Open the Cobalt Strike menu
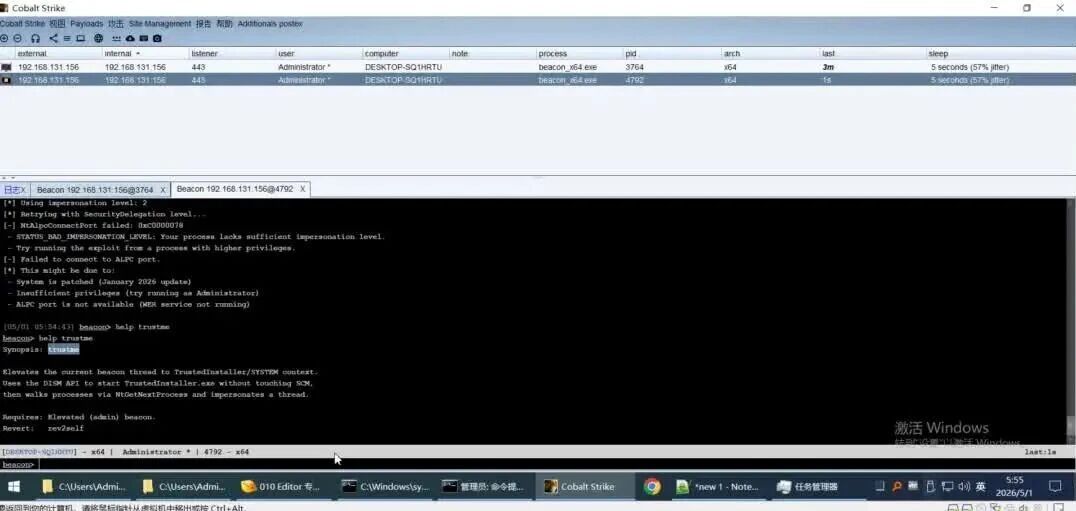This screenshot has height=511, width=1076. [x=22, y=23]
